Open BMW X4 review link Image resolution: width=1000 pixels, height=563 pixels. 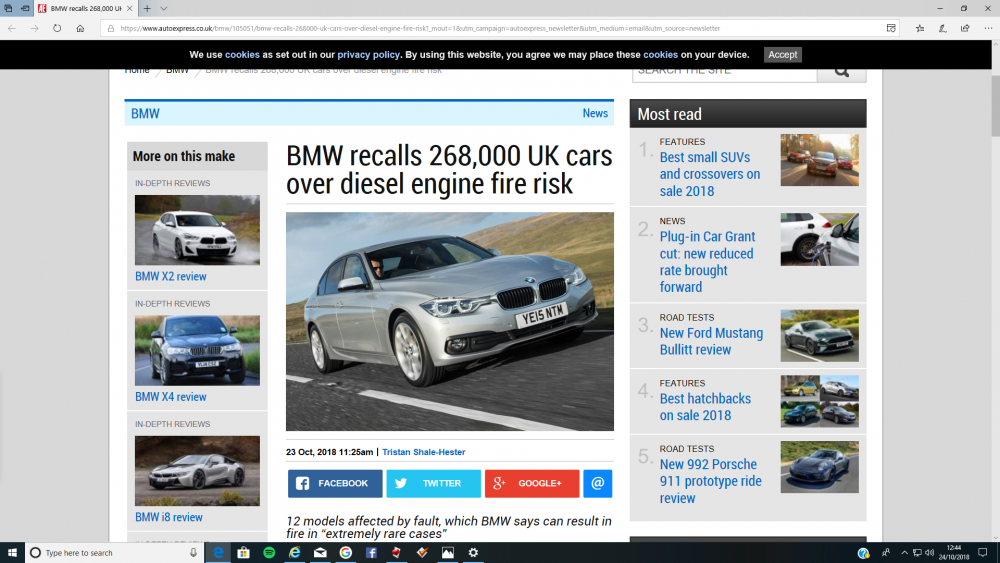(x=170, y=397)
